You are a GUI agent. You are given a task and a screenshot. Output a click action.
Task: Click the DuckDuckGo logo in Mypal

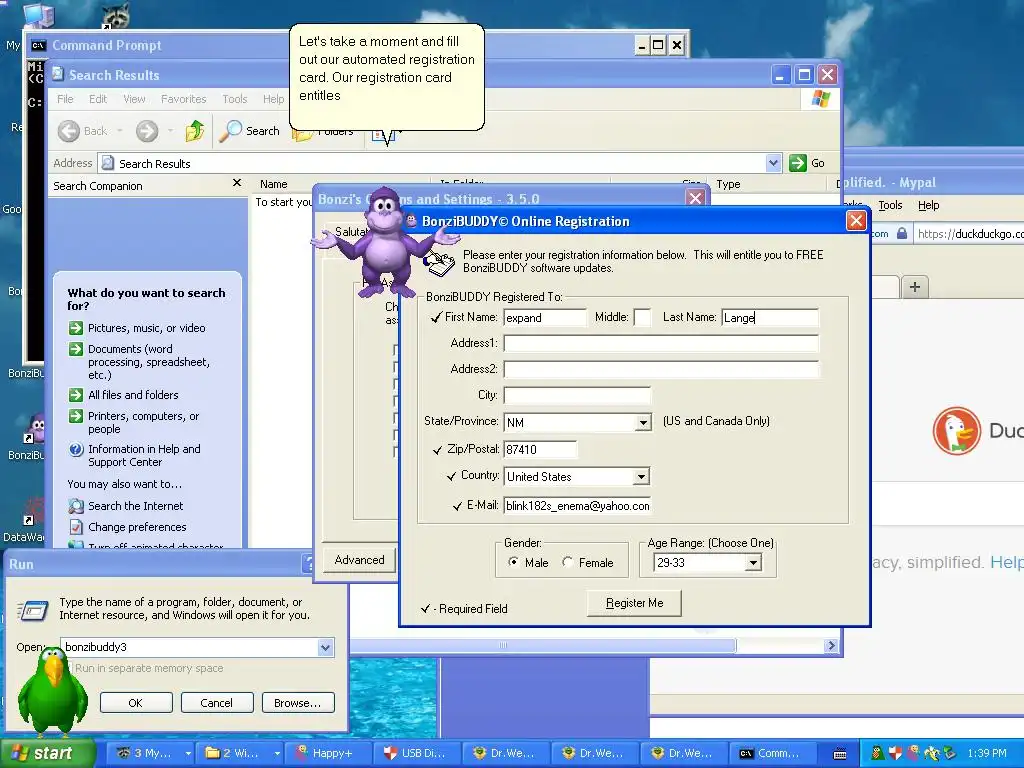(x=956, y=431)
